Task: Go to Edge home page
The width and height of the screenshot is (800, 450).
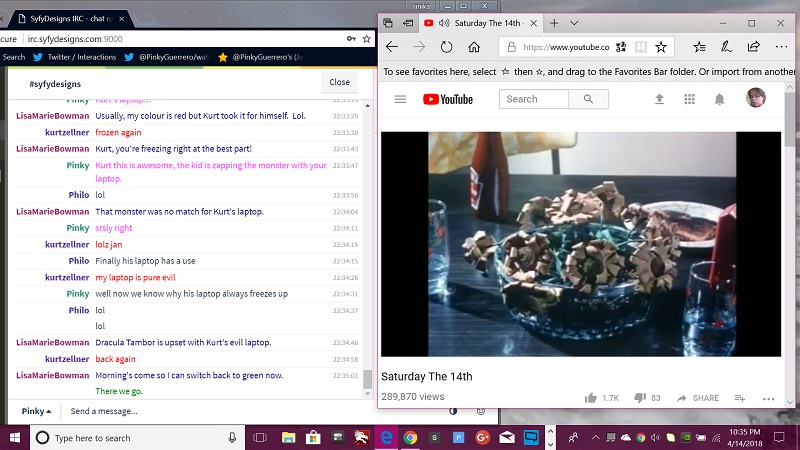Action: pyautogui.click(x=474, y=47)
